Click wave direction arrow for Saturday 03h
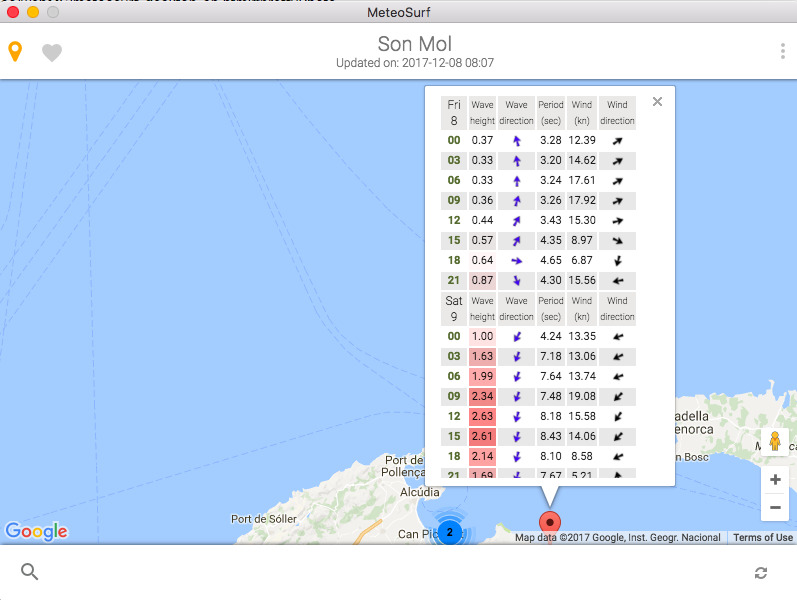Viewport: 797px width, 600px height. (516, 356)
